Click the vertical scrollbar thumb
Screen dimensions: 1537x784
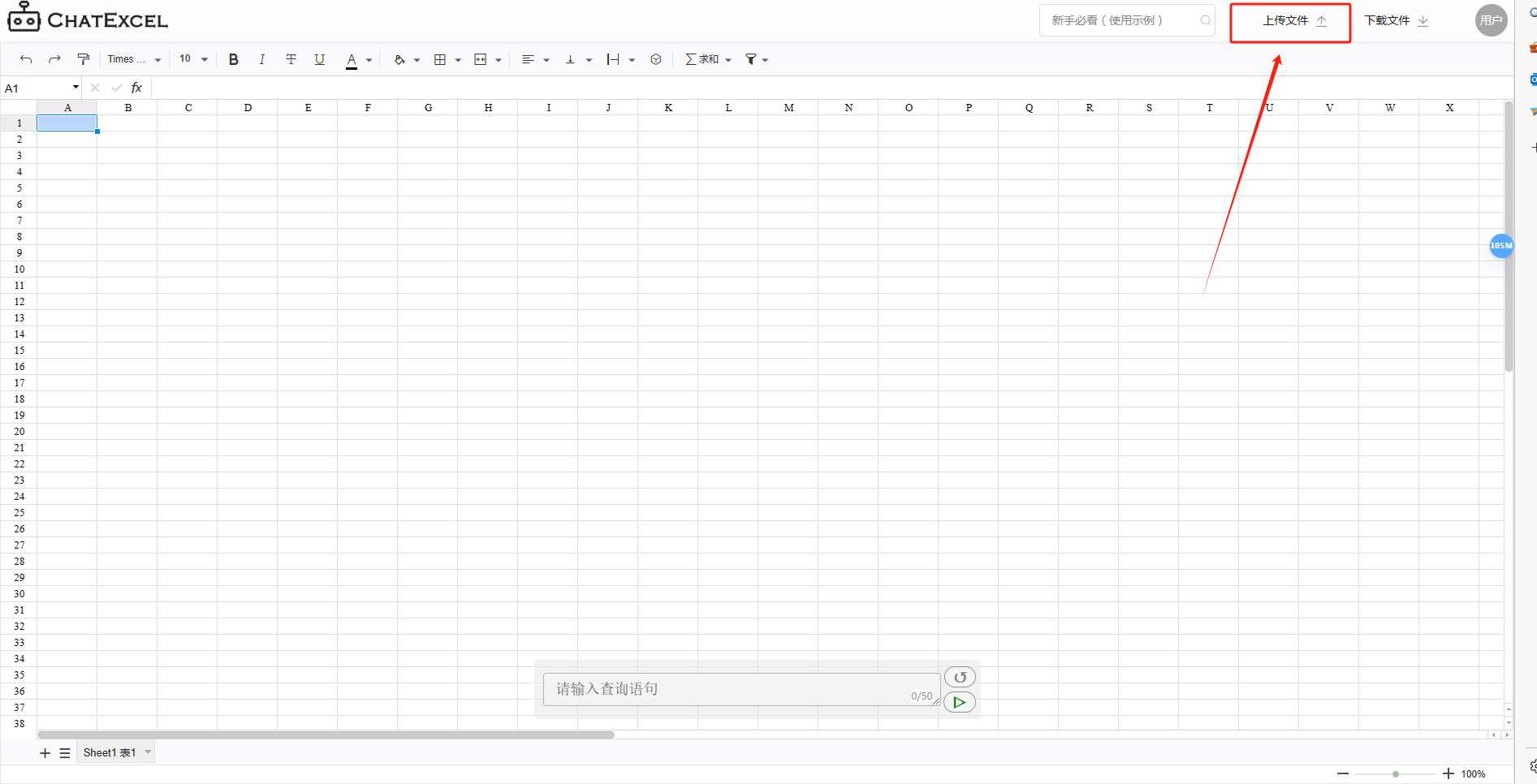(1509, 235)
